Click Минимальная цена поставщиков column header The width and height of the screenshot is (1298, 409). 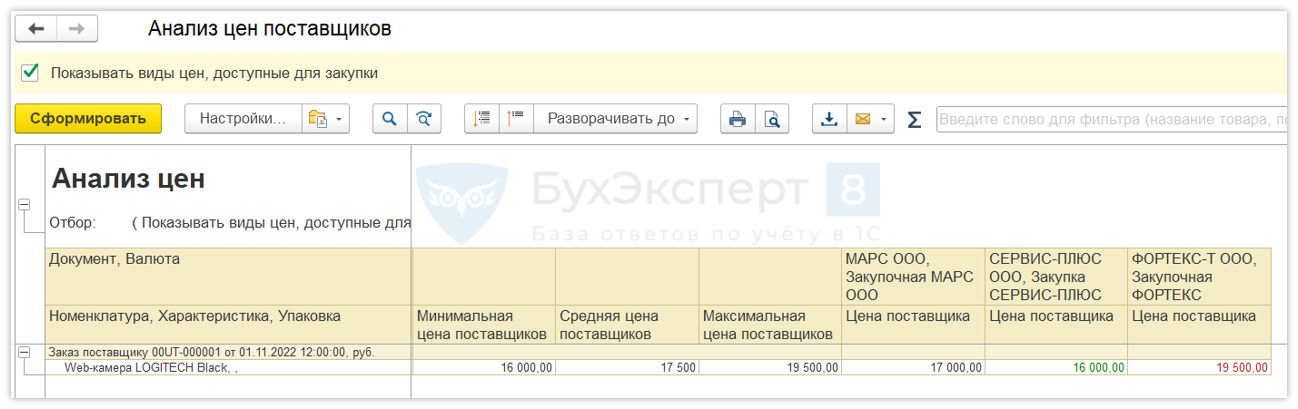pyautogui.click(x=484, y=325)
